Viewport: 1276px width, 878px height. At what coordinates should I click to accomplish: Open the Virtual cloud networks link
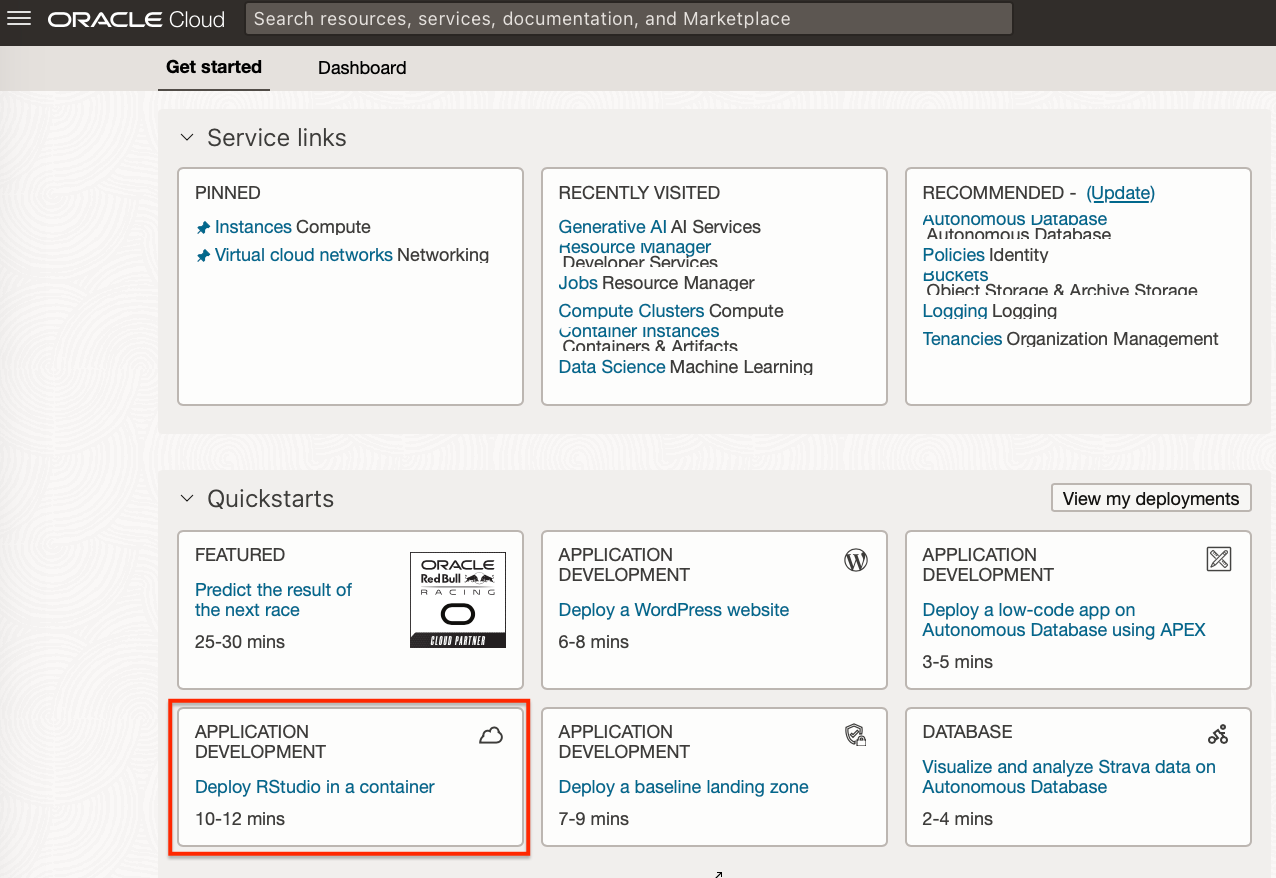(304, 255)
